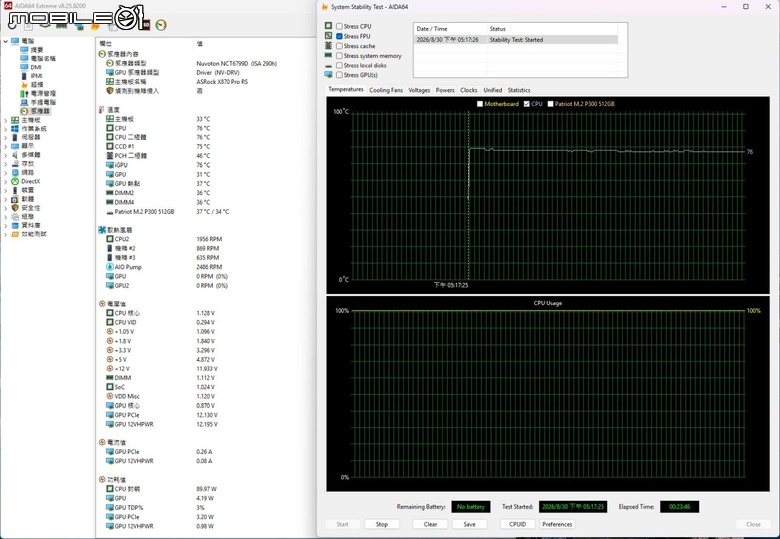Enable the Stress GPU(s) checkbox
Image resolution: width=780 pixels, height=539 pixels.
click(x=339, y=75)
